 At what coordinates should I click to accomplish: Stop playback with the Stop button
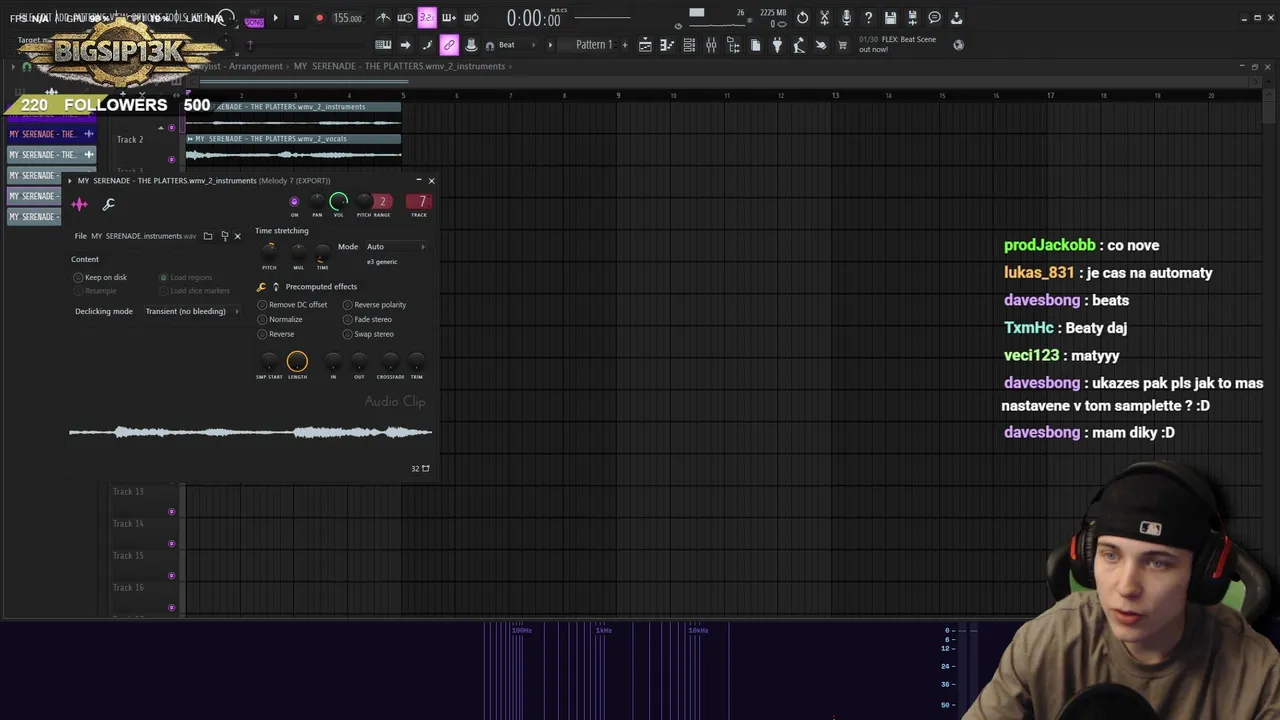click(x=296, y=18)
